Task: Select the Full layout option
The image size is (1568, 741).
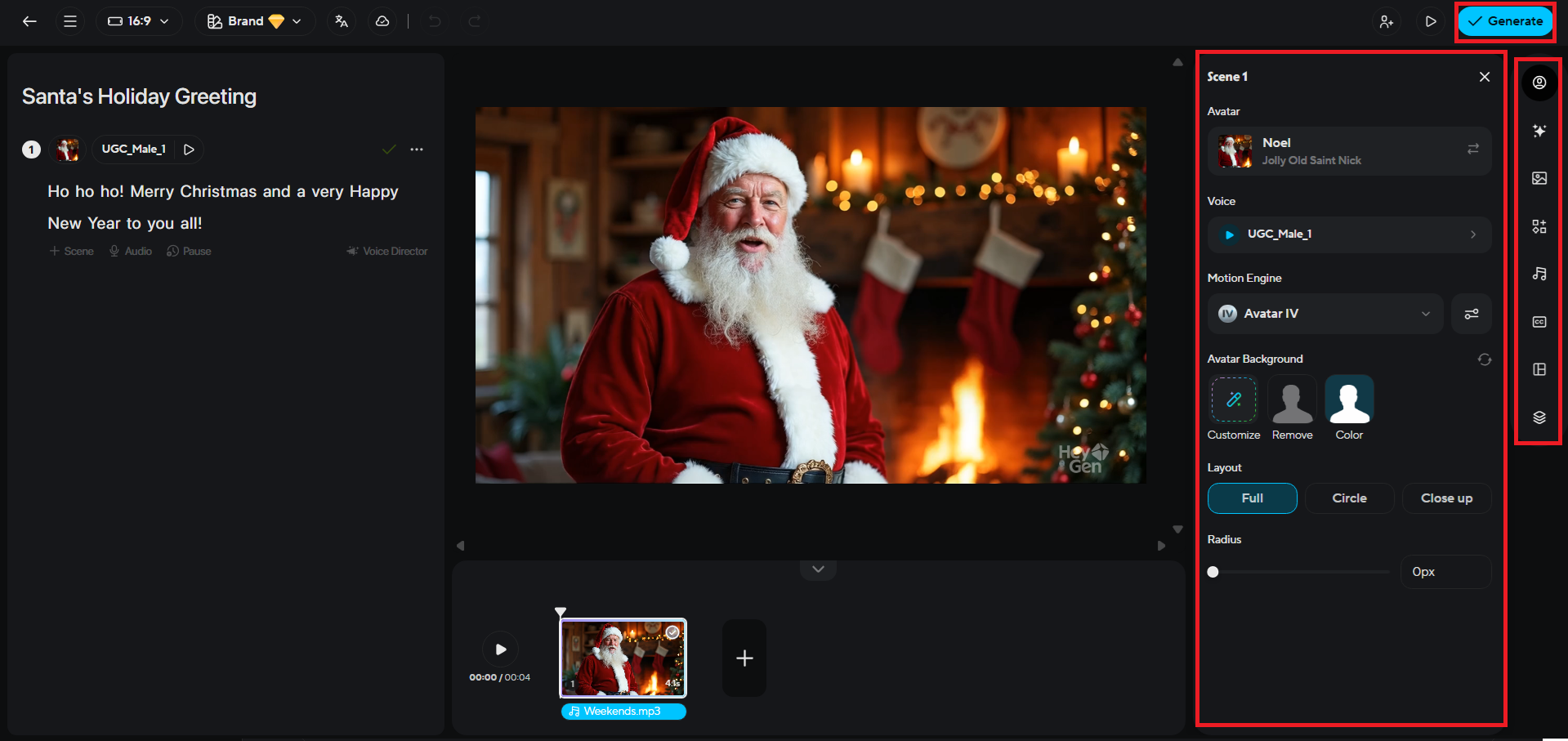Action: click(1253, 498)
